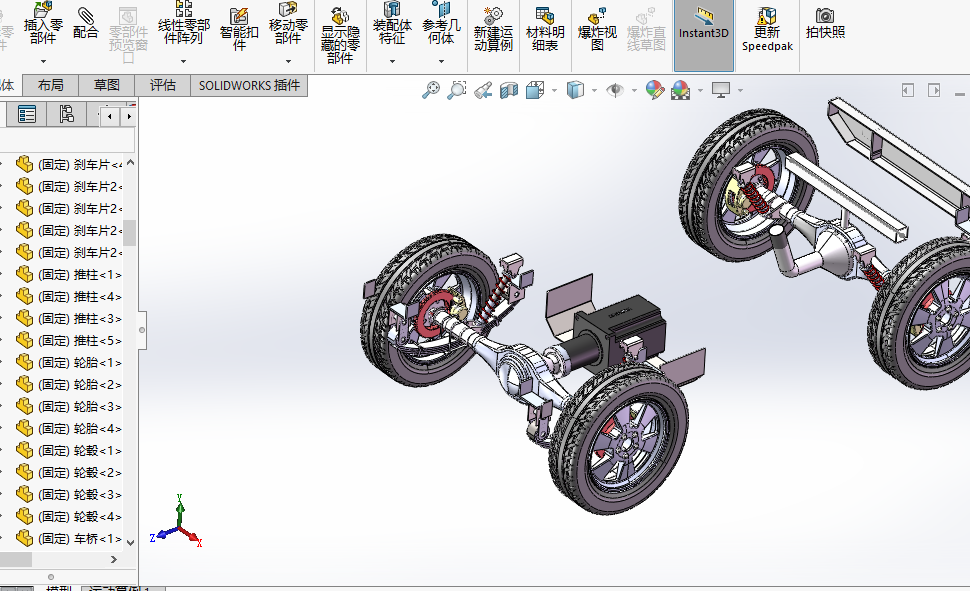
Task: Select (固定) 推柱<5> component
Action: coord(79,340)
